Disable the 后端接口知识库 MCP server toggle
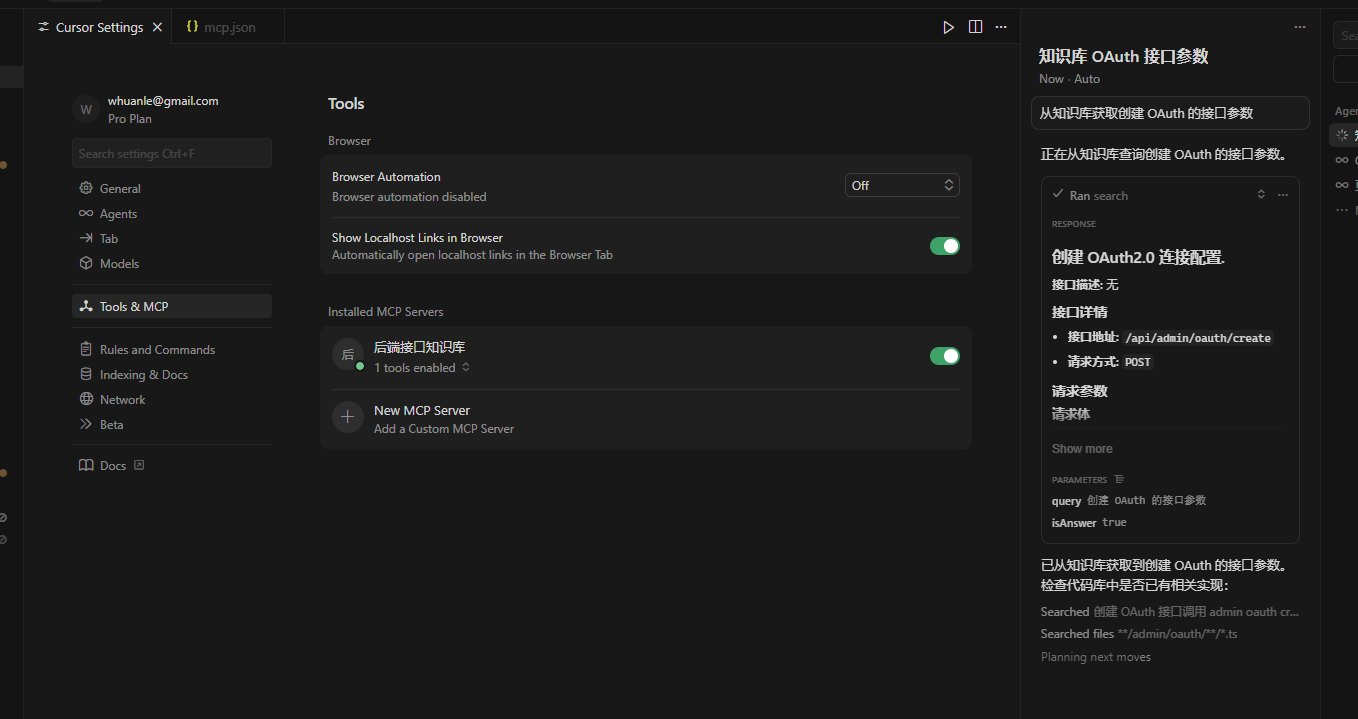 [944, 356]
